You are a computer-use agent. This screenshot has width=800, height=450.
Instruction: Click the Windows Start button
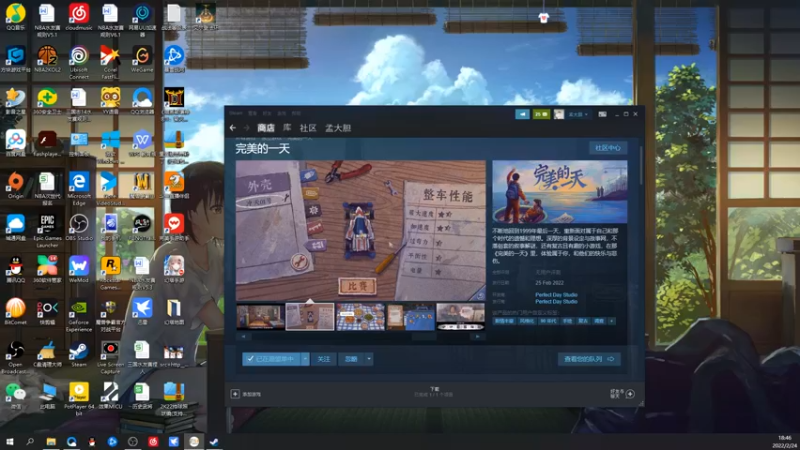(10, 442)
